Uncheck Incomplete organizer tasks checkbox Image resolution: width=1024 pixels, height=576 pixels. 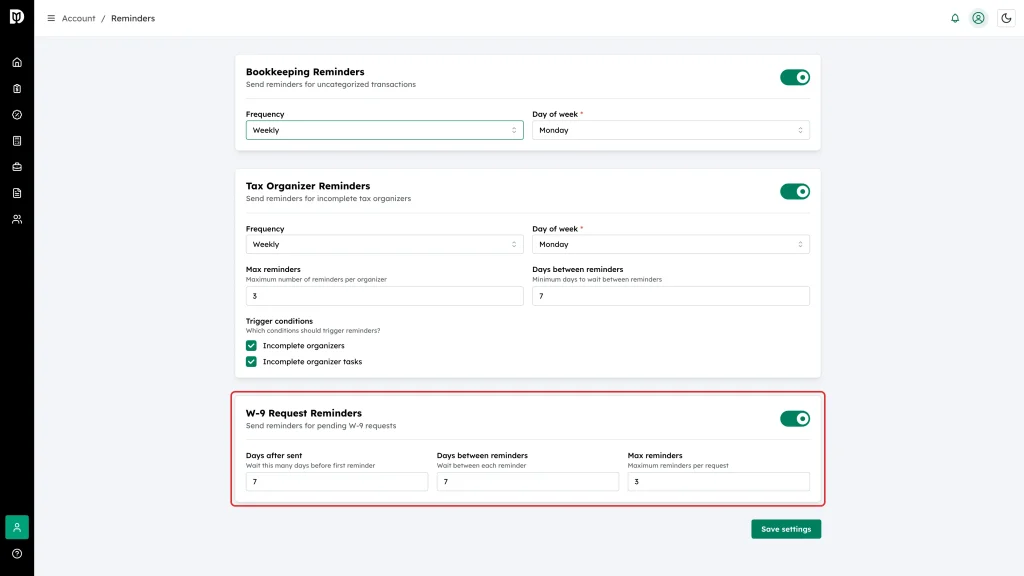251,361
